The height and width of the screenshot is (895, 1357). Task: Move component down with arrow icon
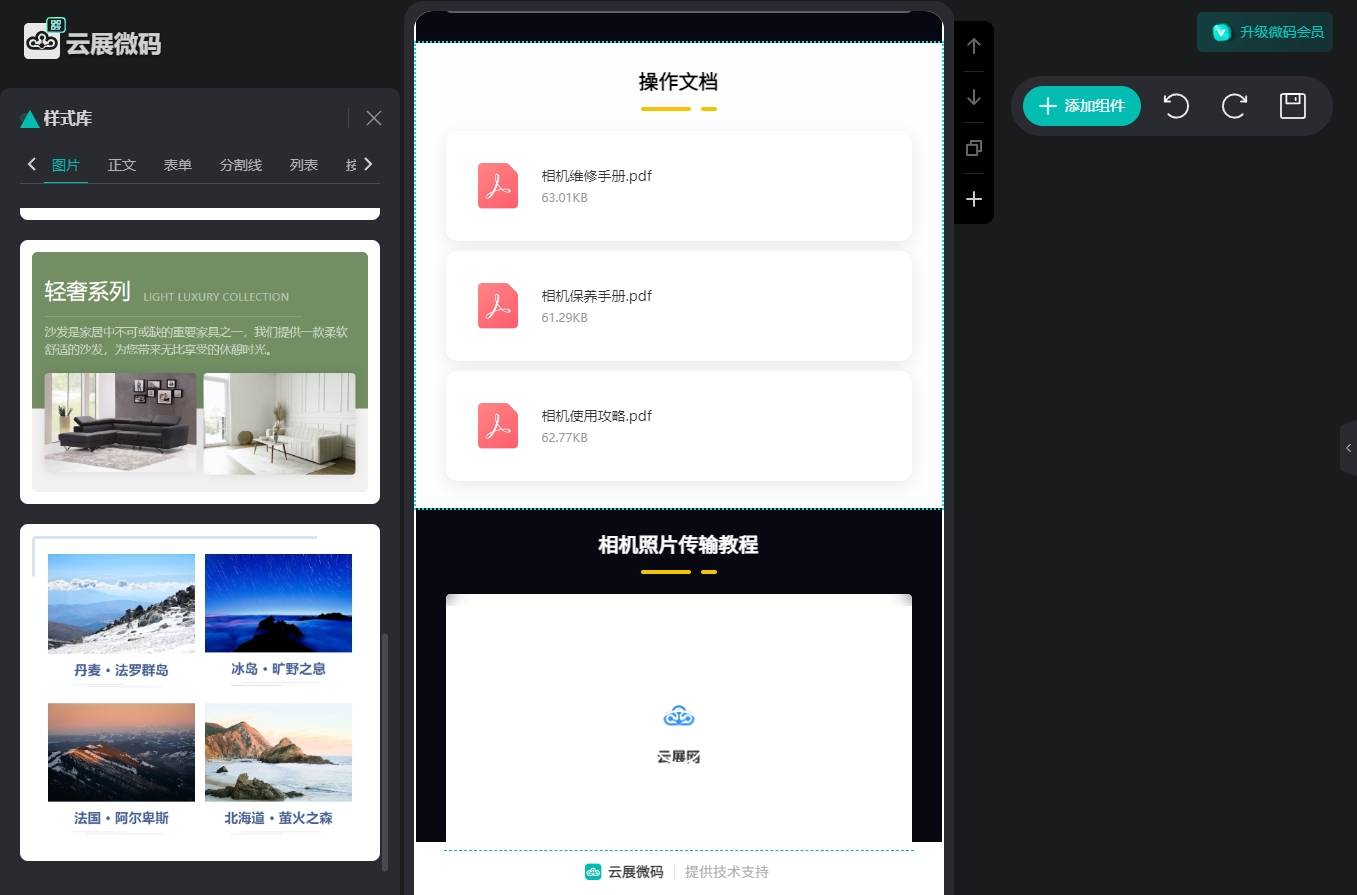974,98
